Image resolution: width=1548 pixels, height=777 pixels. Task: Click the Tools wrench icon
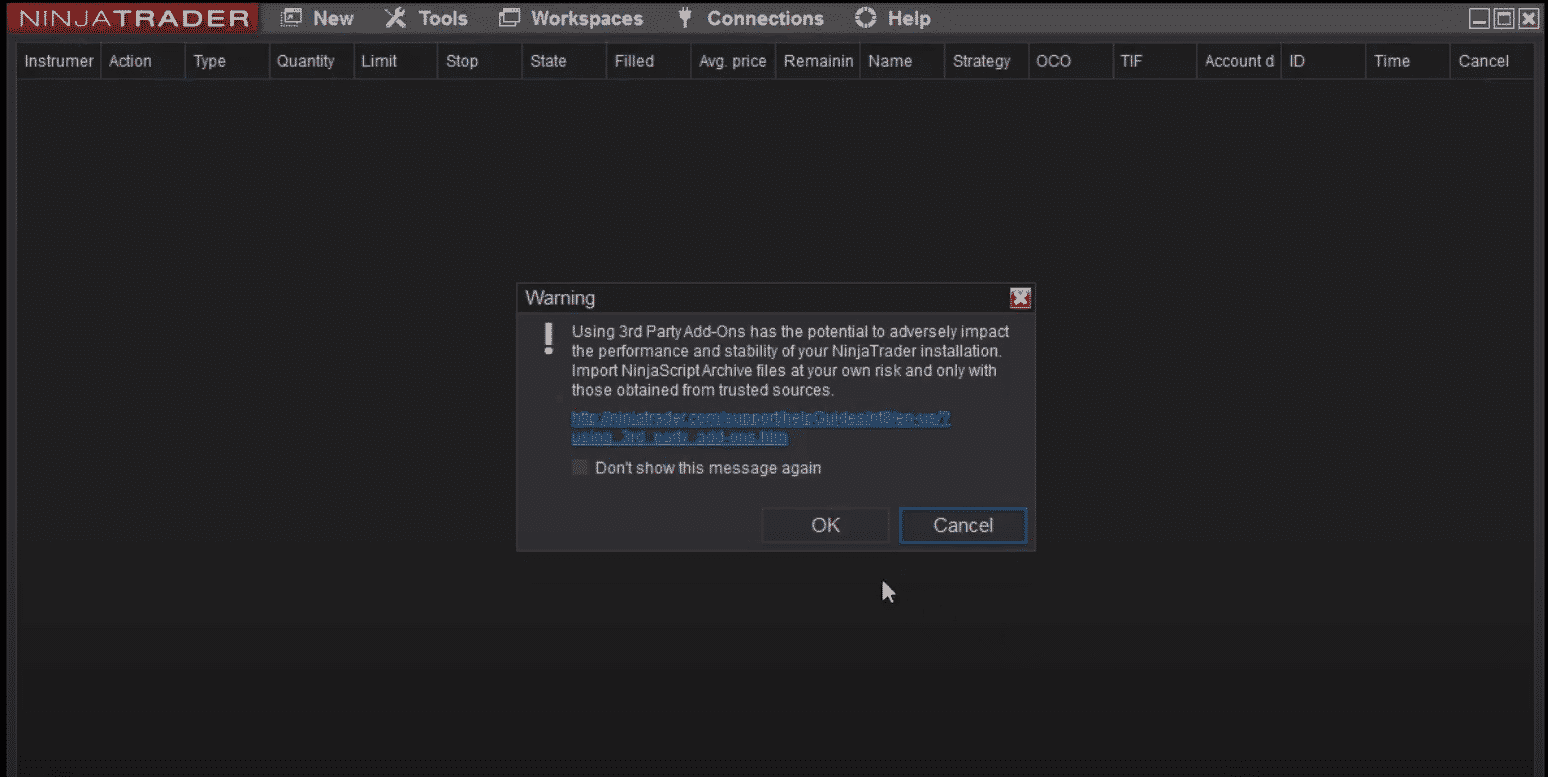tap(396, 18)
